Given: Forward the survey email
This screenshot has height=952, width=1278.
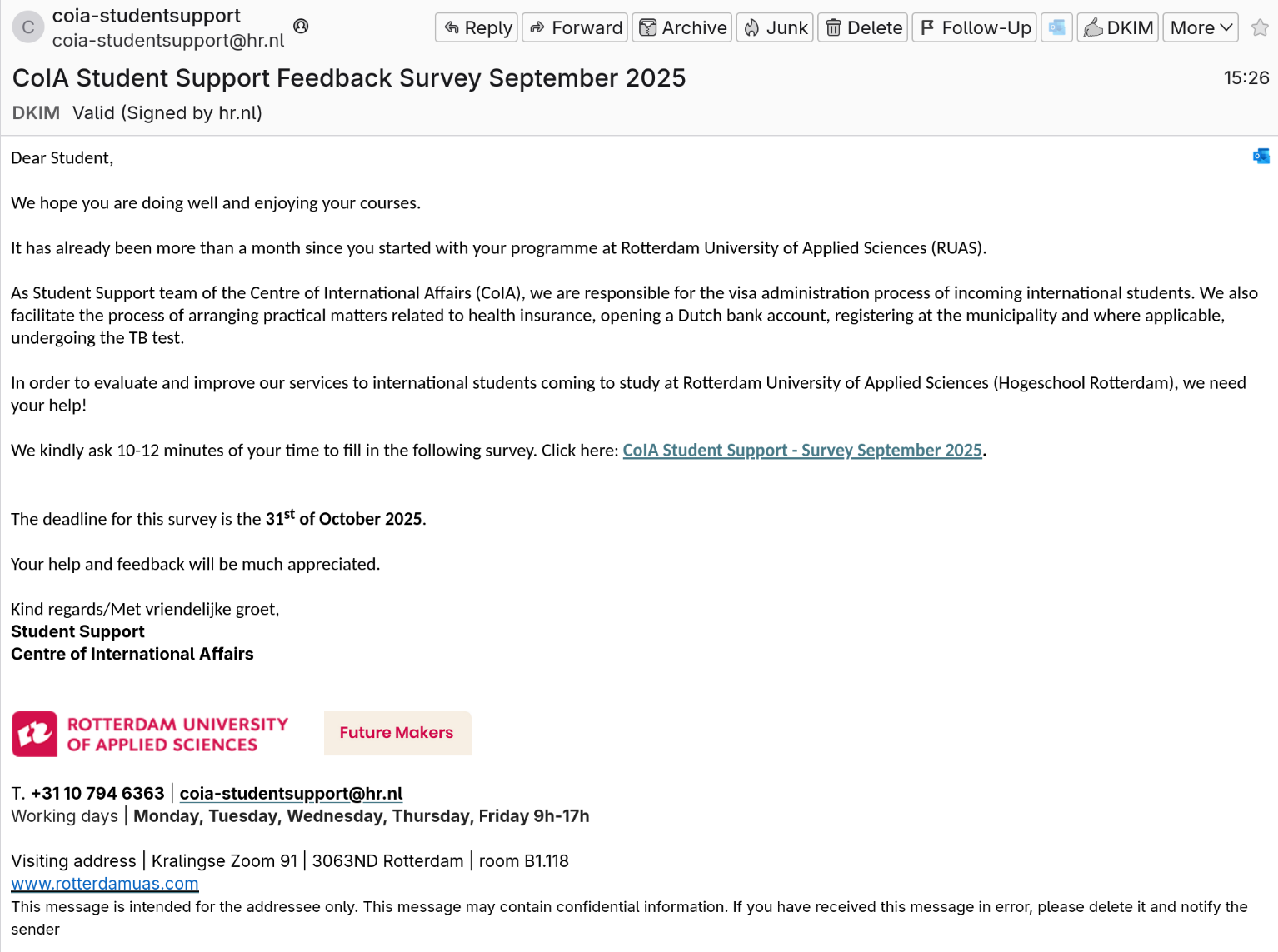Looking at the screenshot, I should [x=575, y=27].
